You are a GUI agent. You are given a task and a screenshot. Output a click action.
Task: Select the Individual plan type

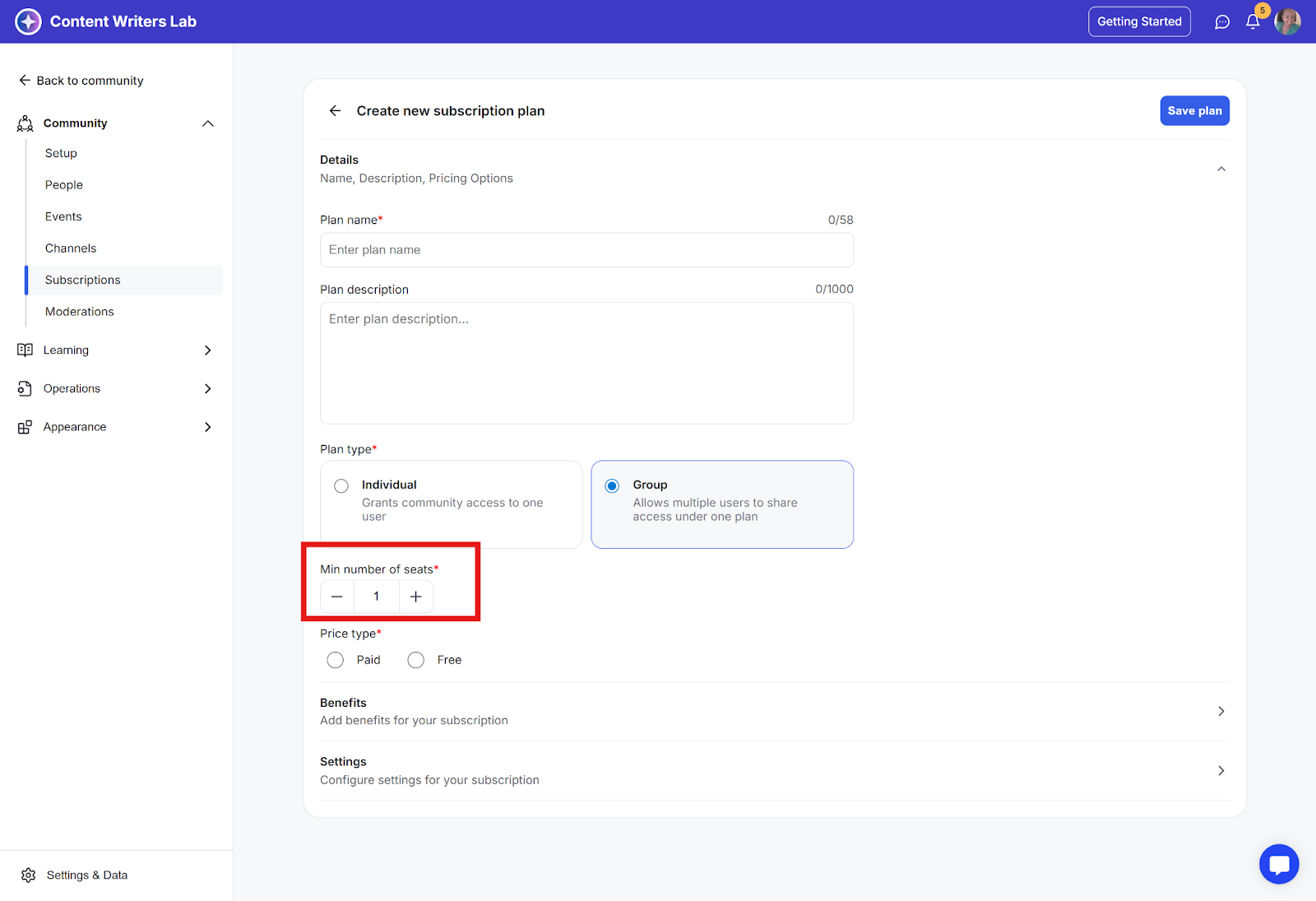click(341, 486)
